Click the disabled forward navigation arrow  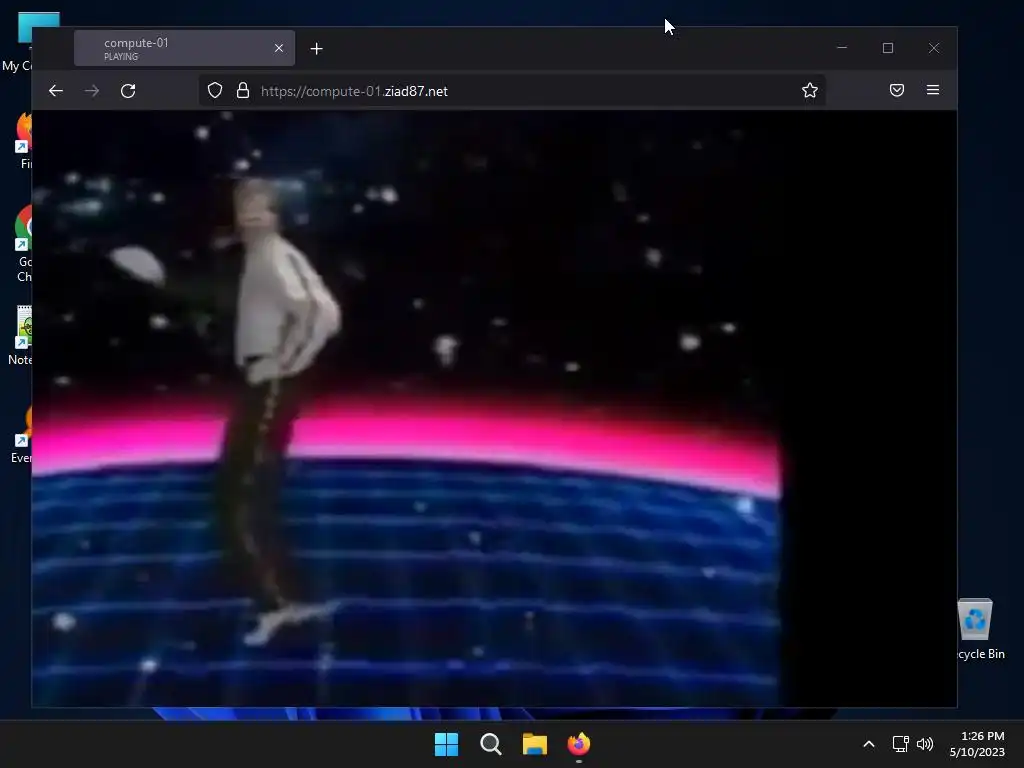click(92, 91)
